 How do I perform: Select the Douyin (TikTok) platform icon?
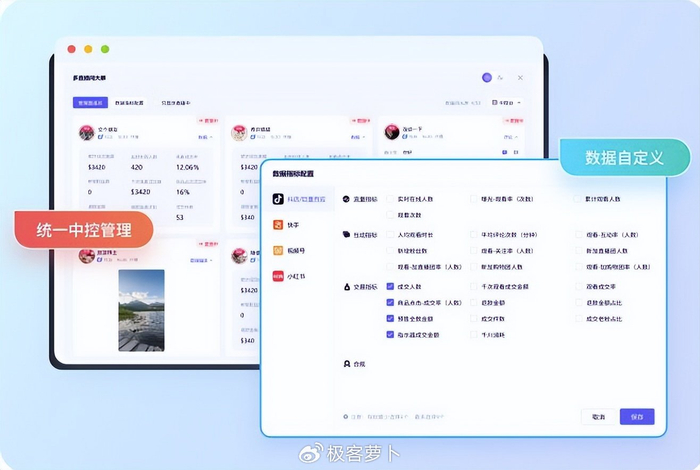tap(278, 199)
